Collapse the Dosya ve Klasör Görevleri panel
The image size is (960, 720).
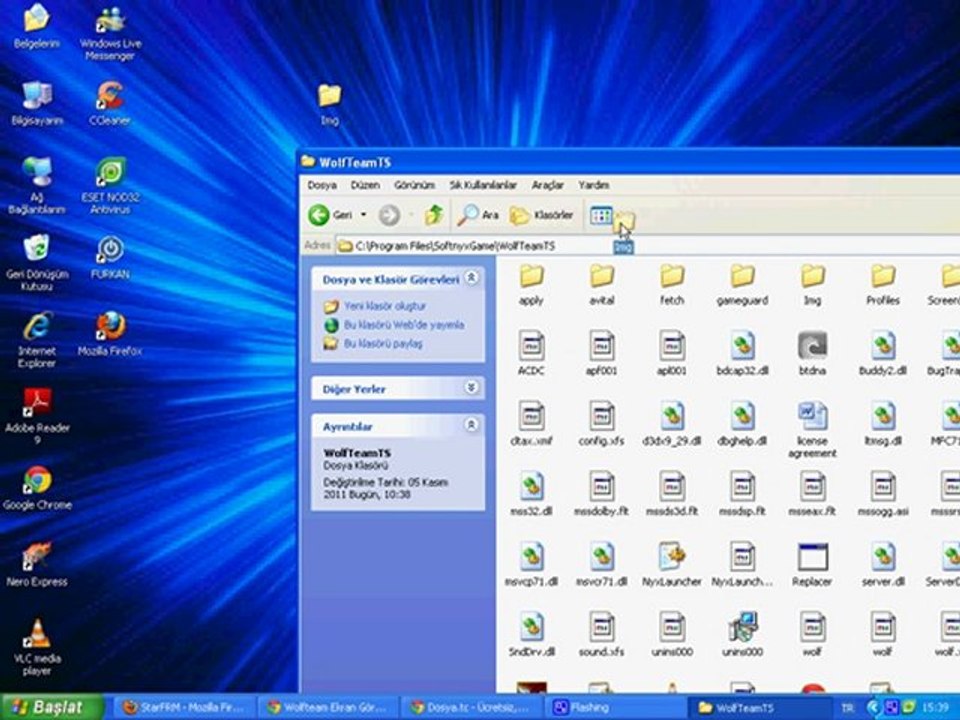[x=471, y=278]
